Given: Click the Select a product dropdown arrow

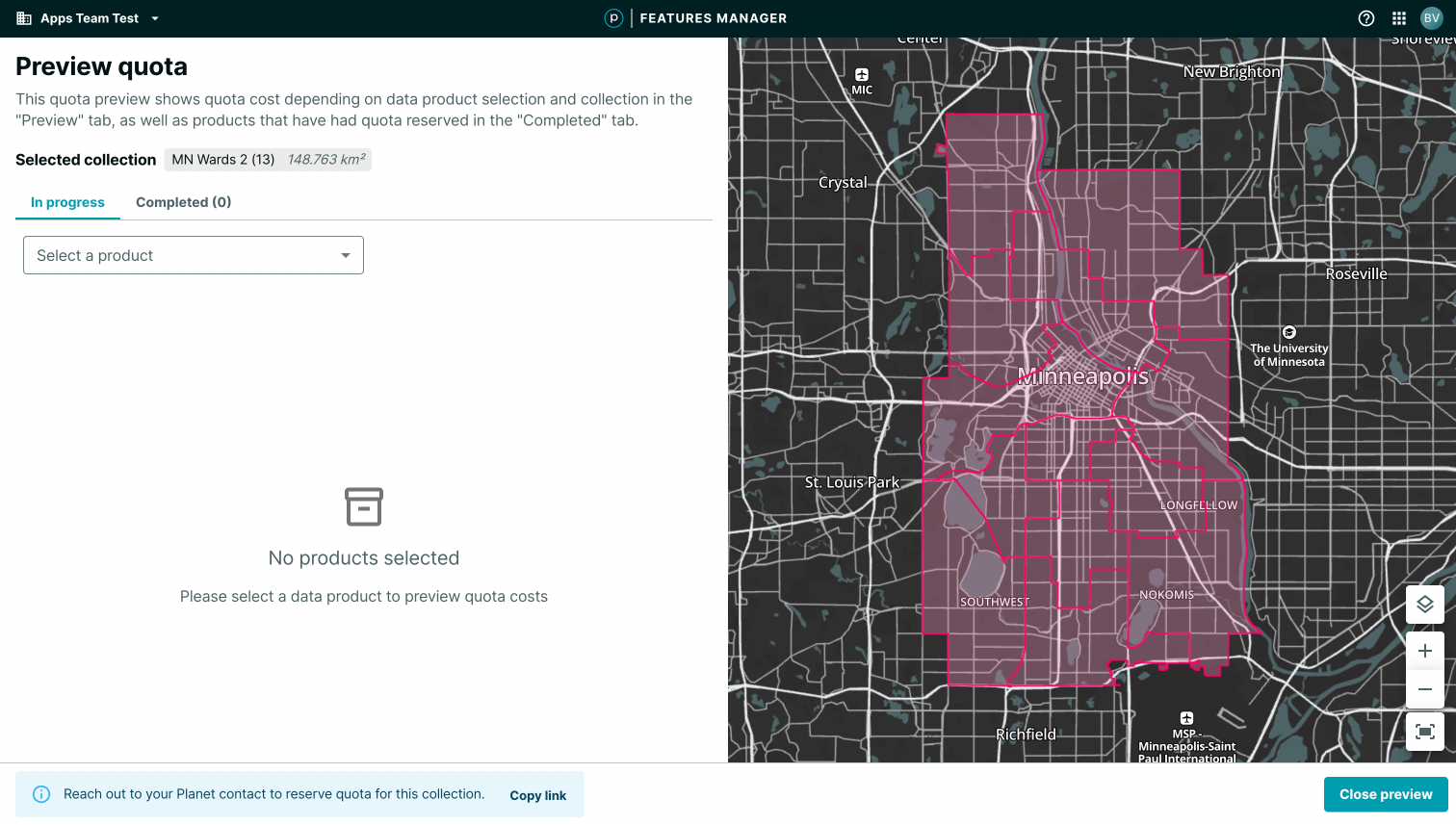Looking at the screenshot, I should point(346,255).
